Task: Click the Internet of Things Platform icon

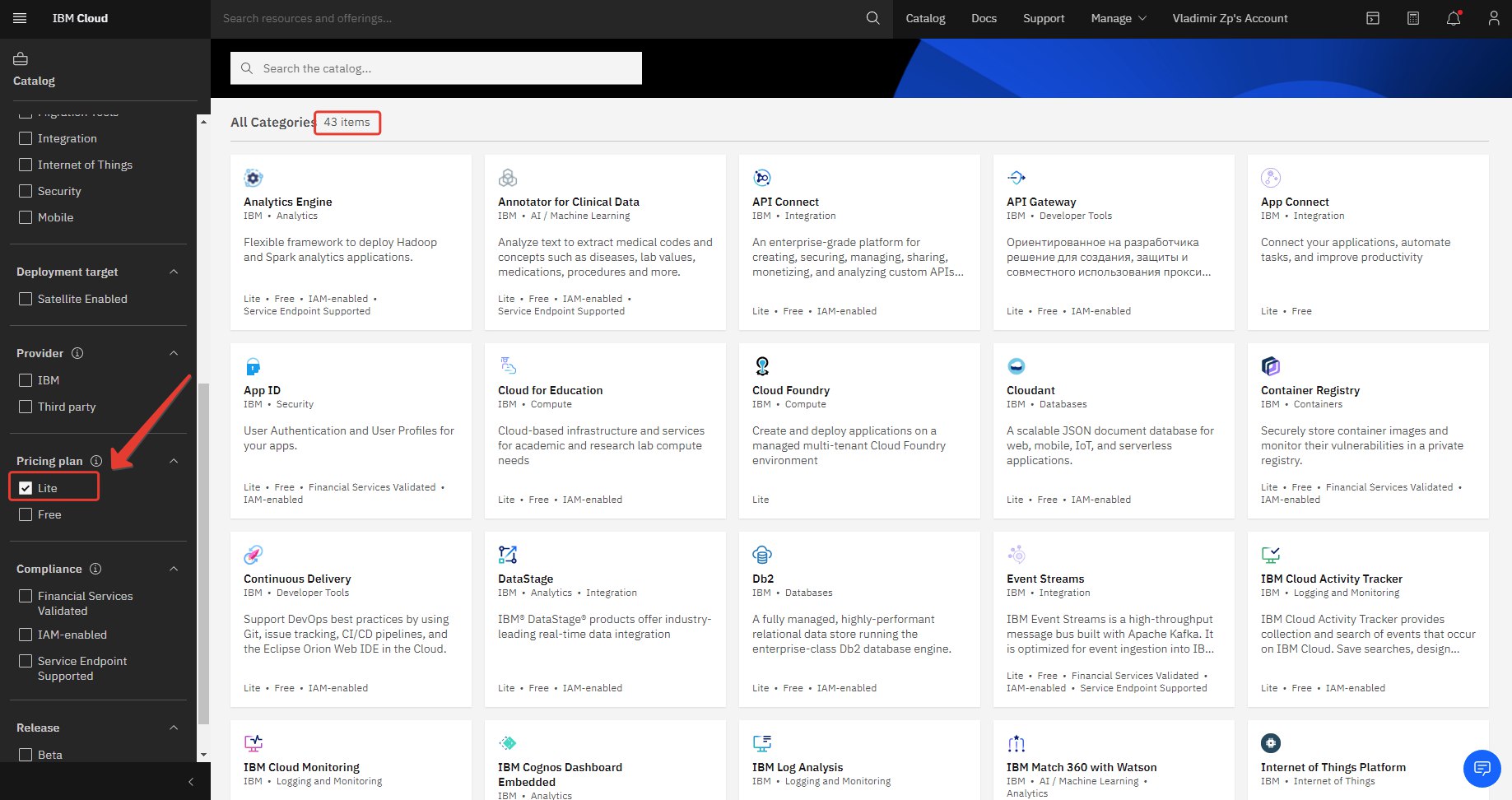Action: (1271, 743)
